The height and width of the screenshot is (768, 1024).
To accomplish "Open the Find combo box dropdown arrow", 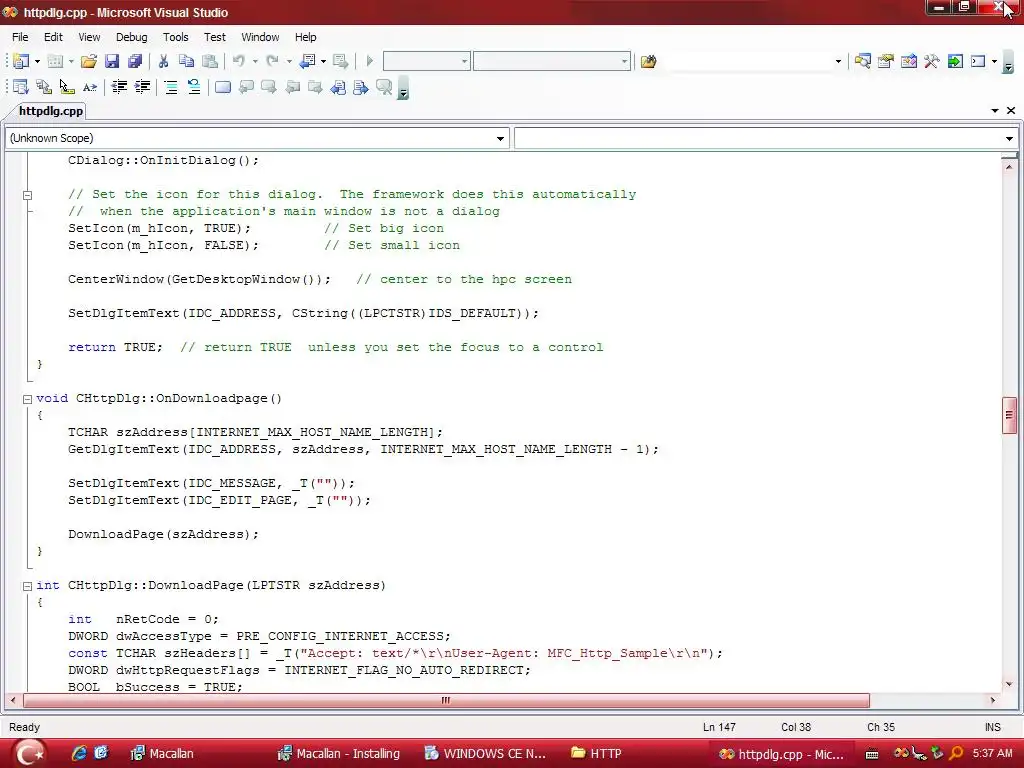I will (838, 61).
